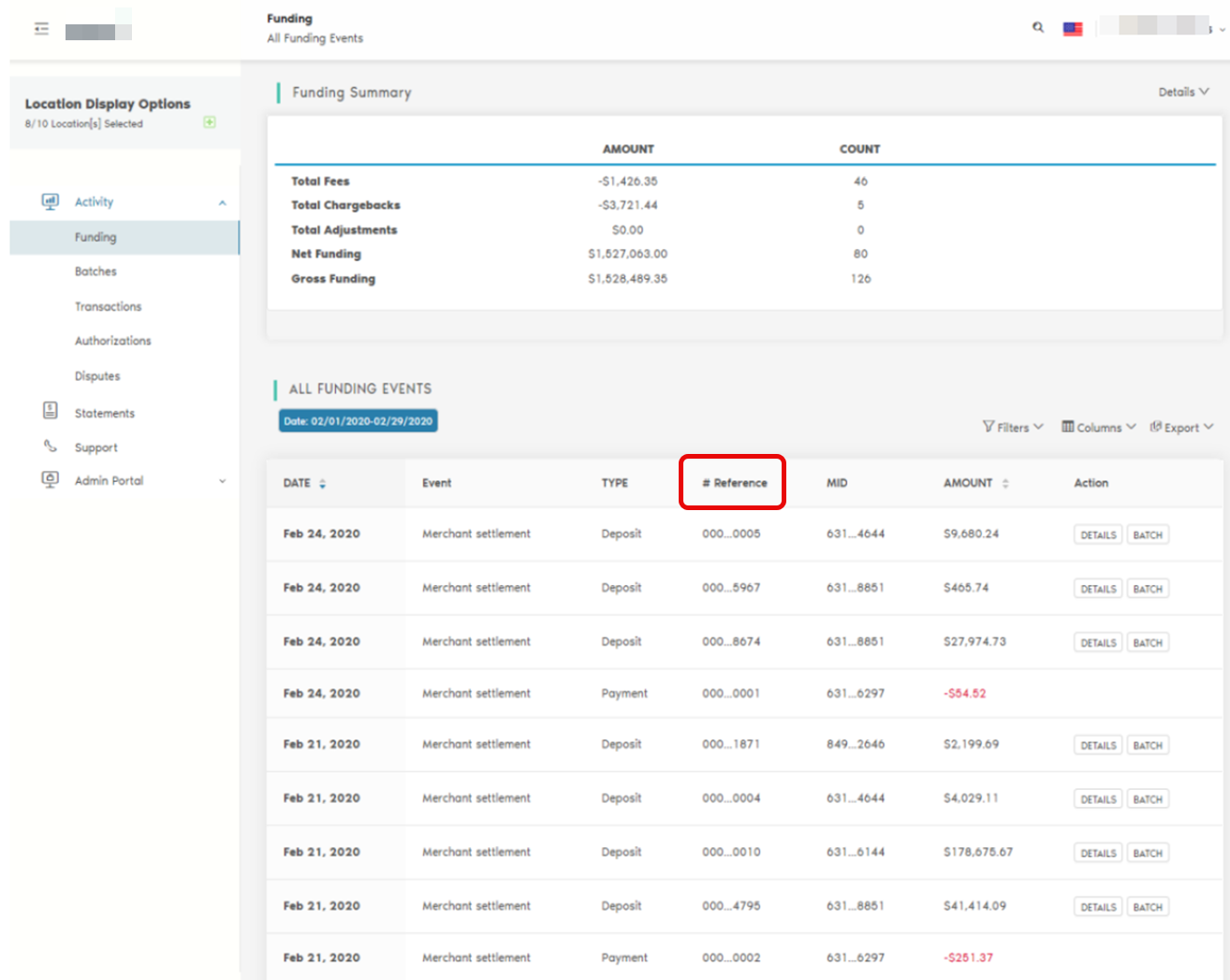The height and width of the screenshot is (980, 1230).
Task: Open the Export dropdown
Action: coord(1181,427)
